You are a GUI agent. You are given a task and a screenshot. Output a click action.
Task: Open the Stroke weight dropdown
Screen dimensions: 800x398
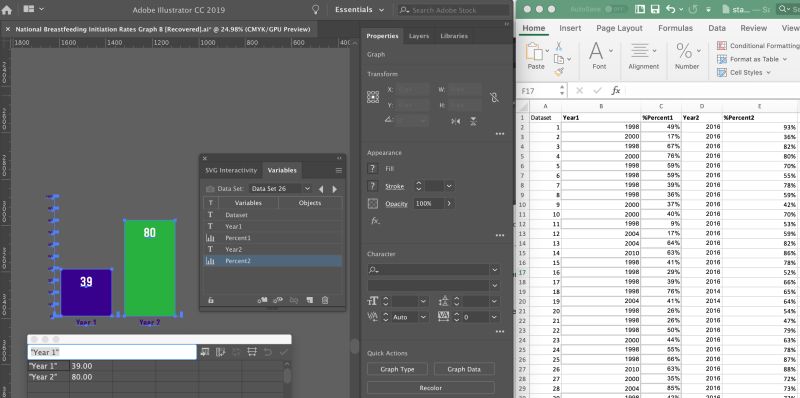click(449, 186)
